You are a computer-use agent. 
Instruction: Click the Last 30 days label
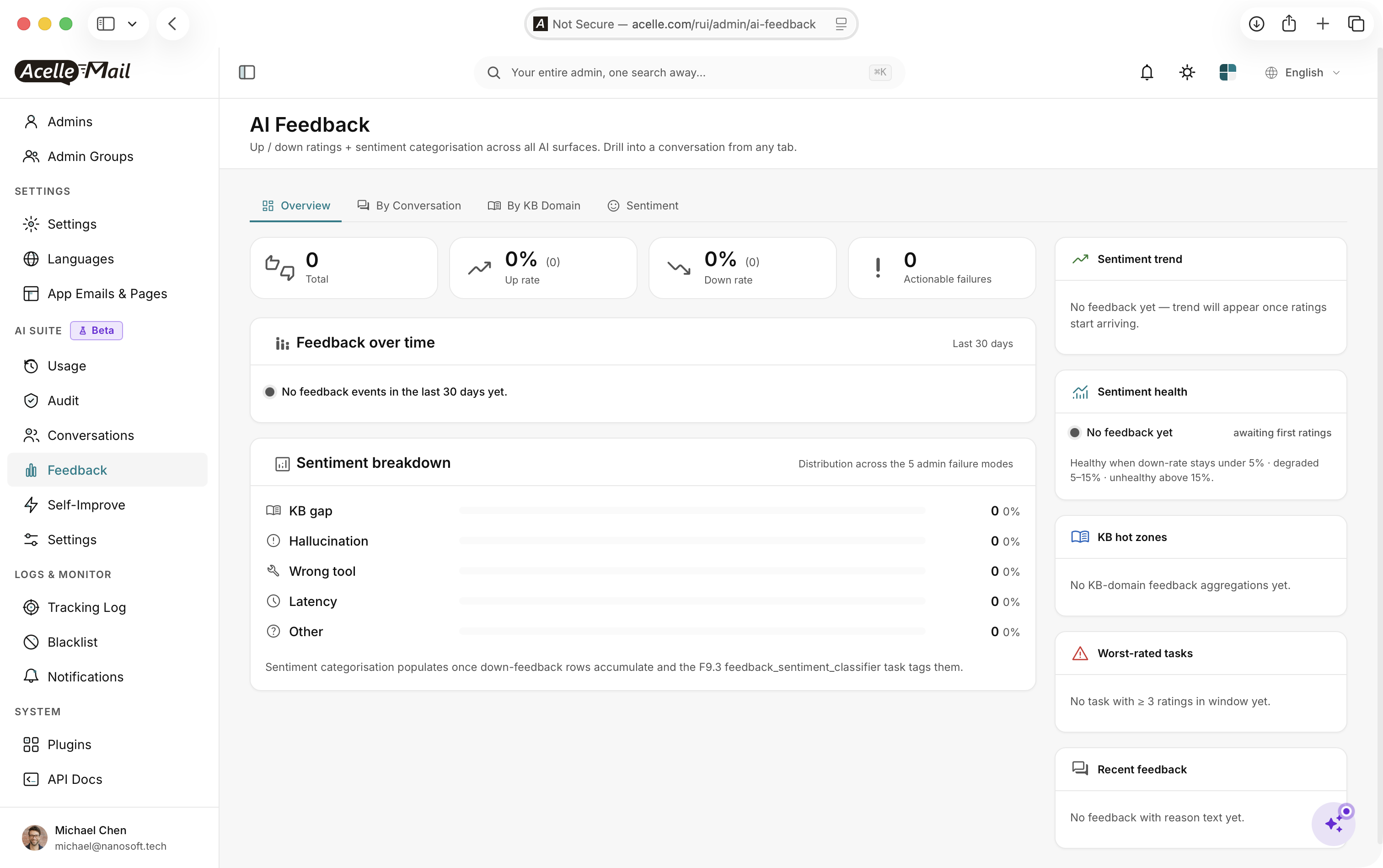pyautogui.click(x=982, y=343)
